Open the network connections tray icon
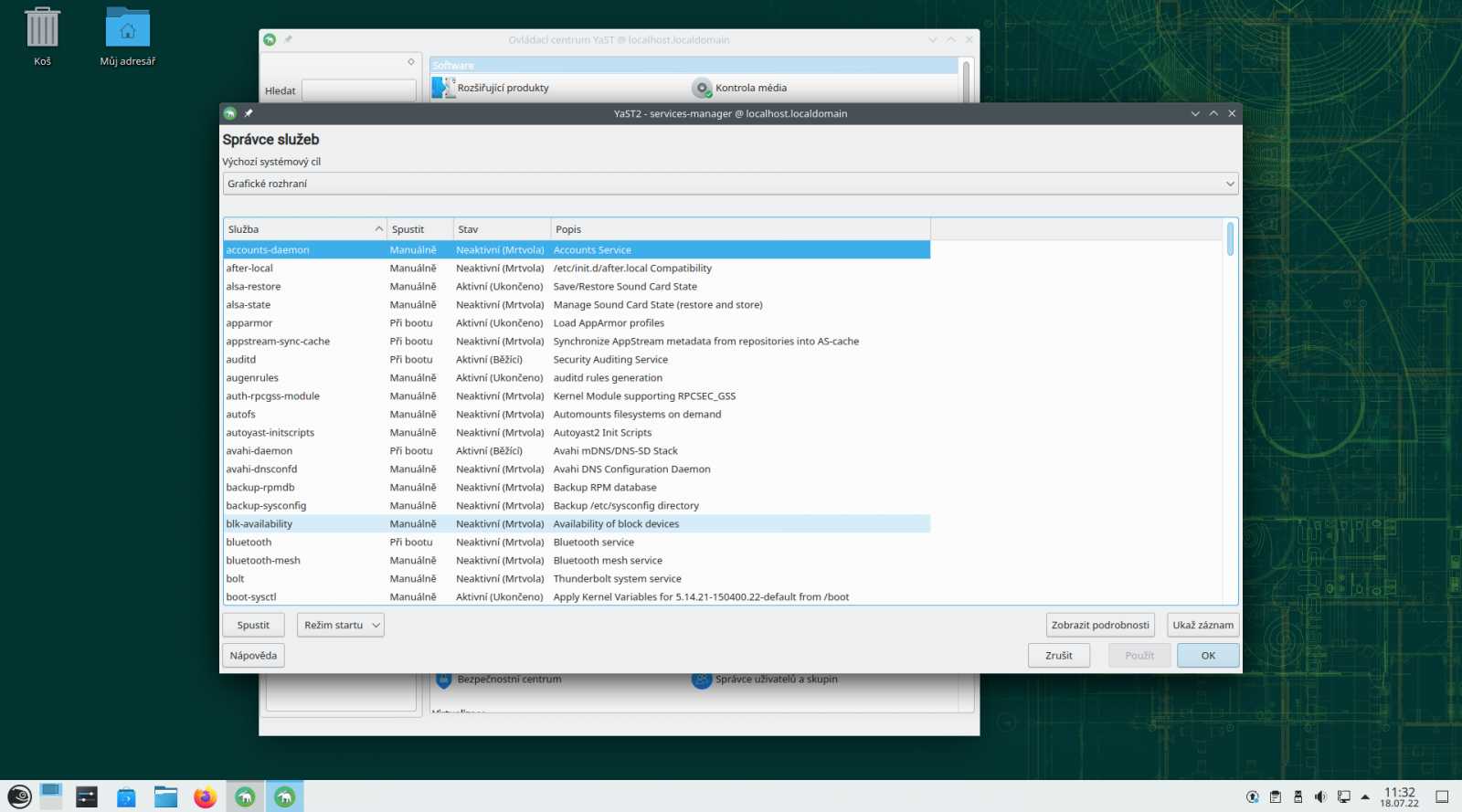 click(x=1343, y=796)
